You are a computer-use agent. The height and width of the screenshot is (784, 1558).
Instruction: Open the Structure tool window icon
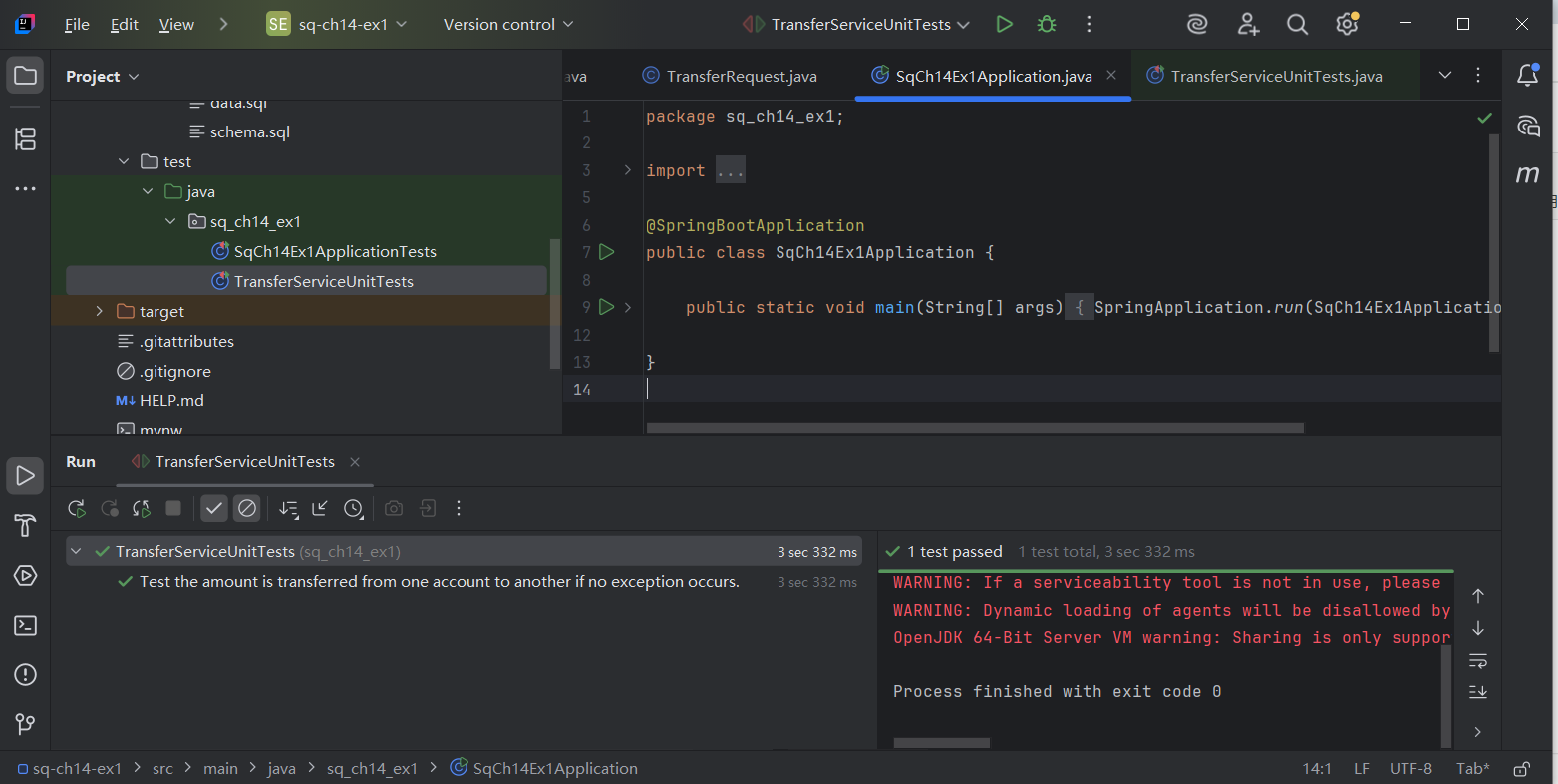point(26,138)
